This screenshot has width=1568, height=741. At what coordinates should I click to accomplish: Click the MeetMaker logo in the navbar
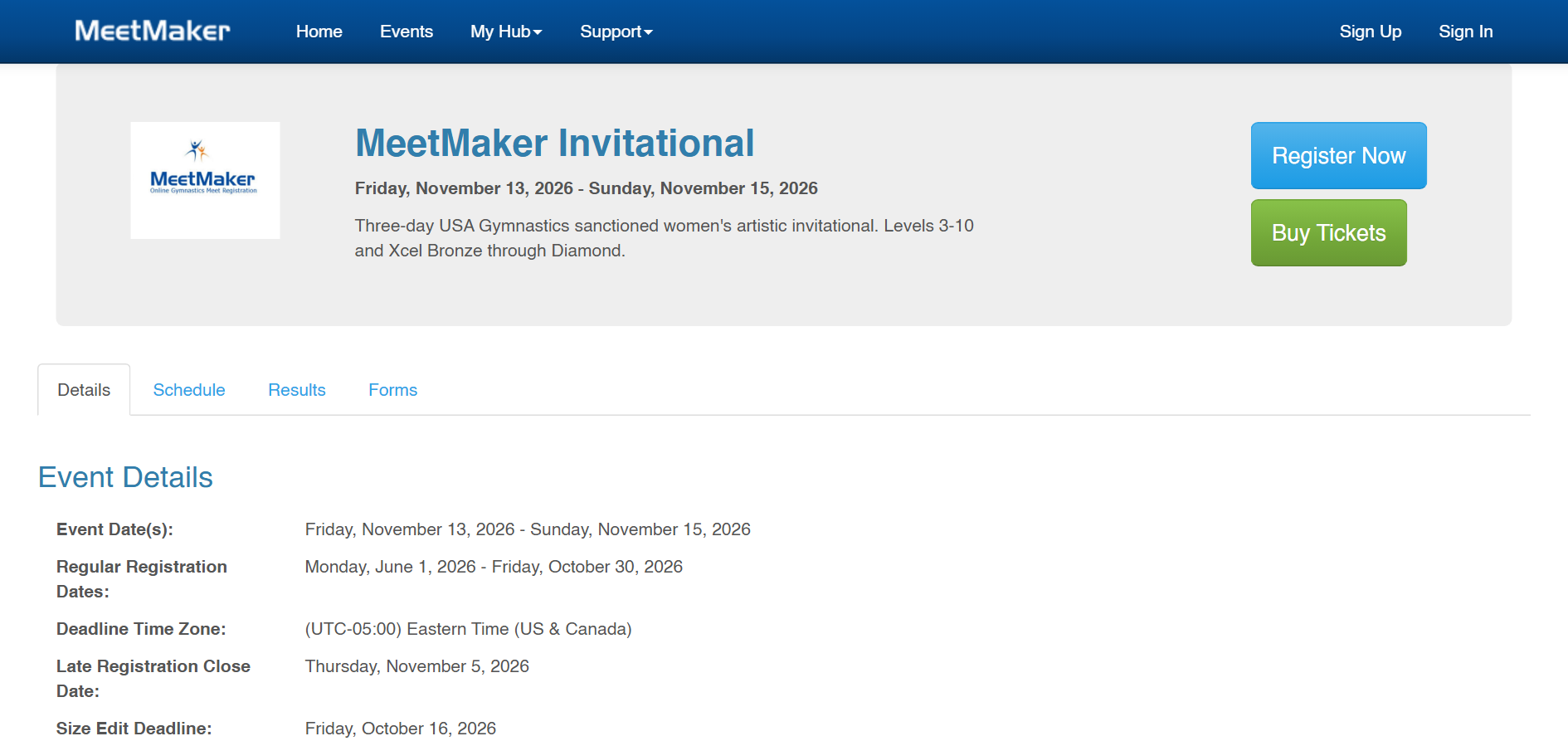coord(153,32)
